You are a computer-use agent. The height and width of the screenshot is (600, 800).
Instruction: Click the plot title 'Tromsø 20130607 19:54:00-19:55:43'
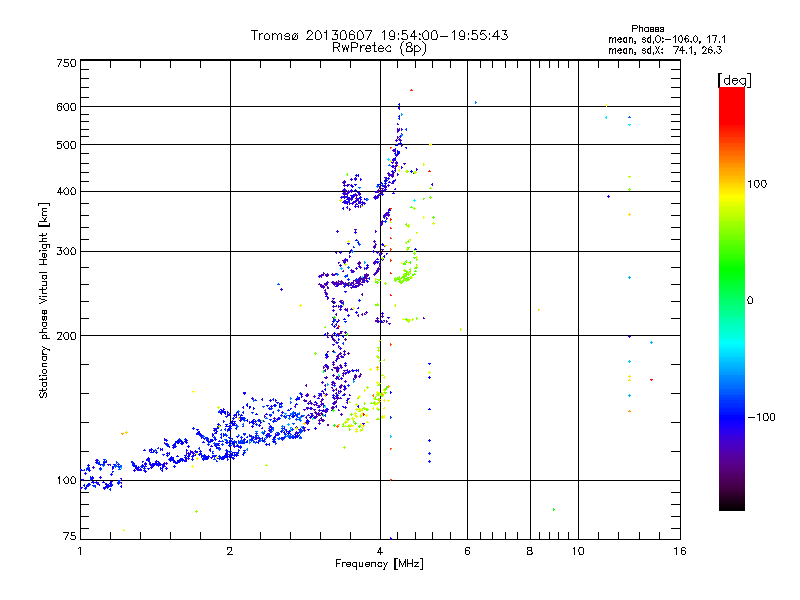(379, 35)
